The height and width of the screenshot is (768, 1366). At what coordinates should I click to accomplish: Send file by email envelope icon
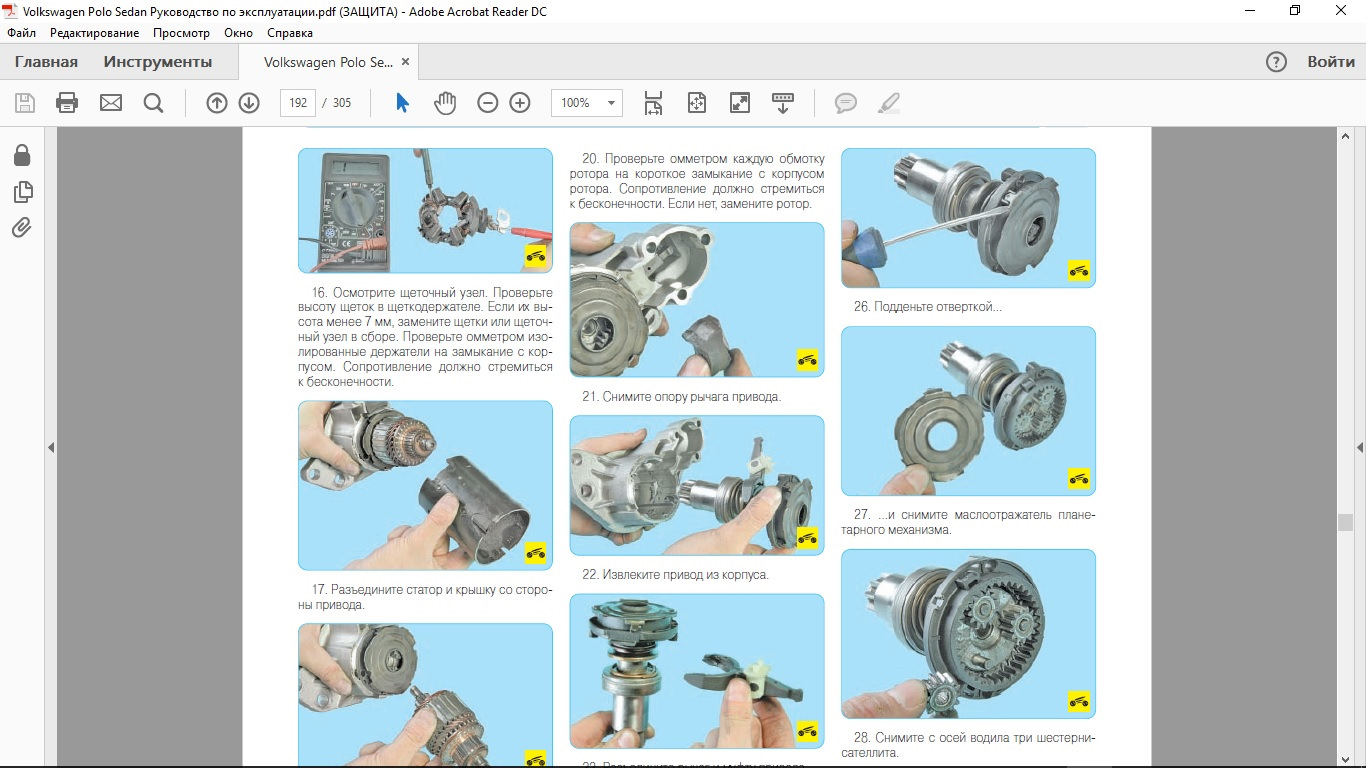[110, 103]
